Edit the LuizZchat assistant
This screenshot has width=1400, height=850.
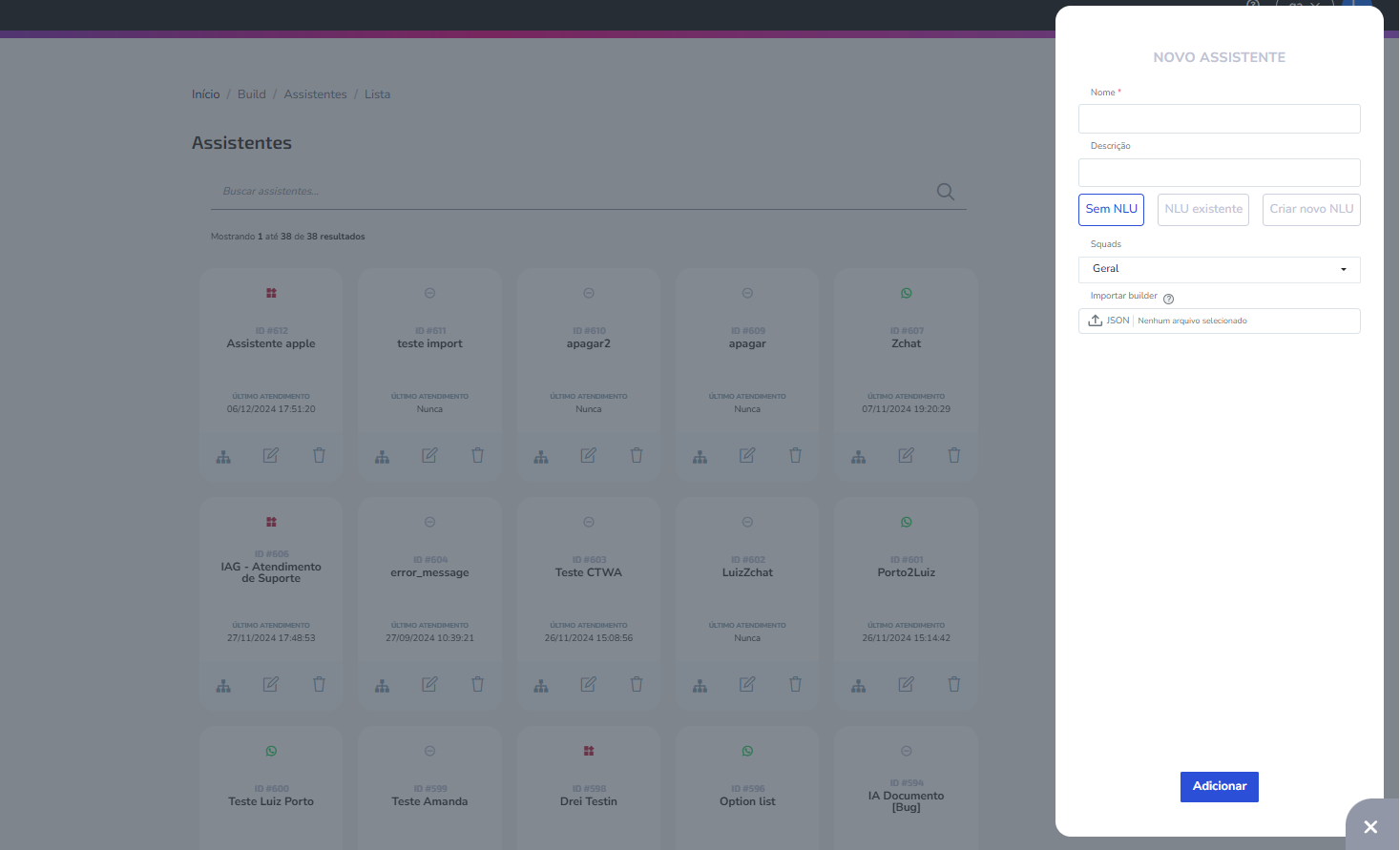(747, 685)
